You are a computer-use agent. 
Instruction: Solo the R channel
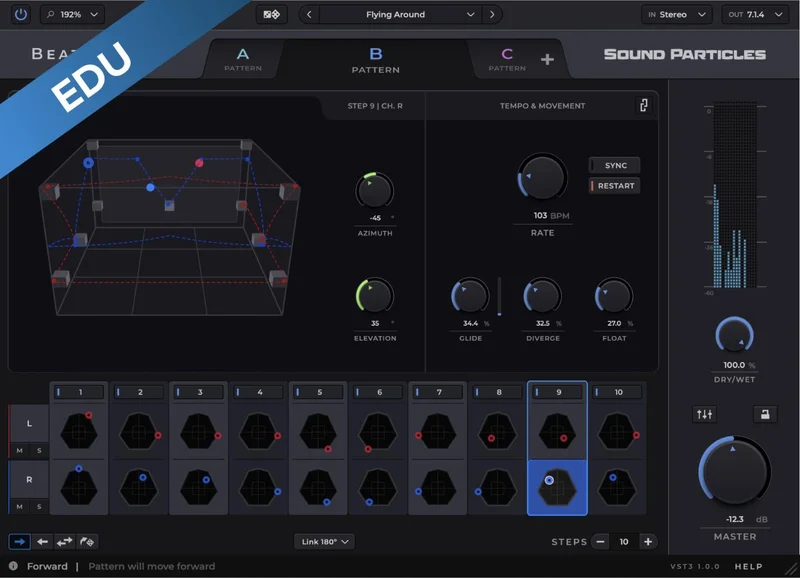pos(39,507)
